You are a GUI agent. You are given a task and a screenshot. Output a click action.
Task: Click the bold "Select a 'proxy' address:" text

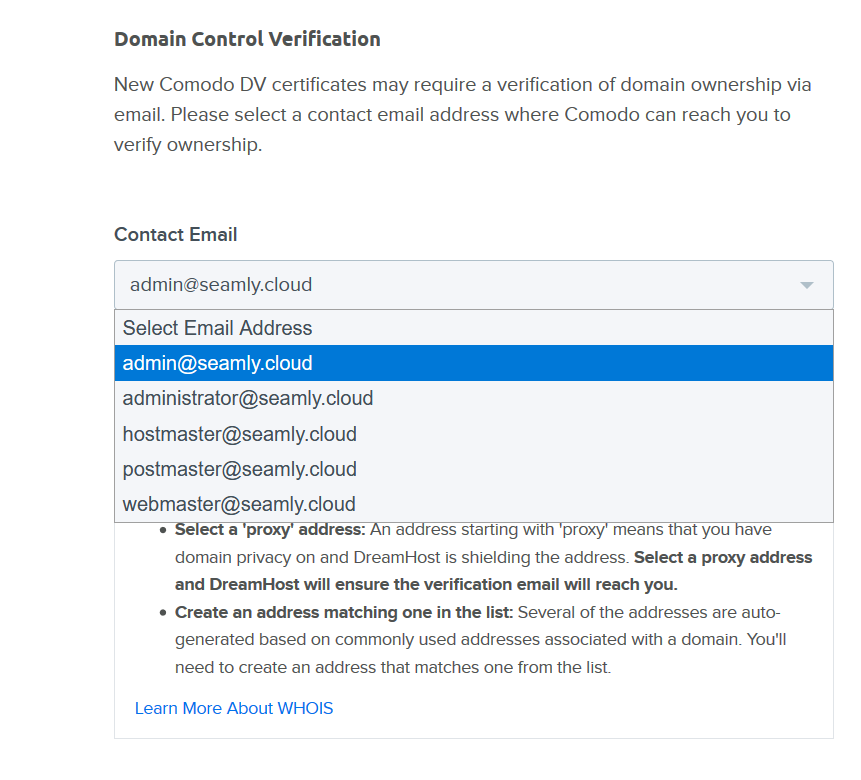click(271, 529)
